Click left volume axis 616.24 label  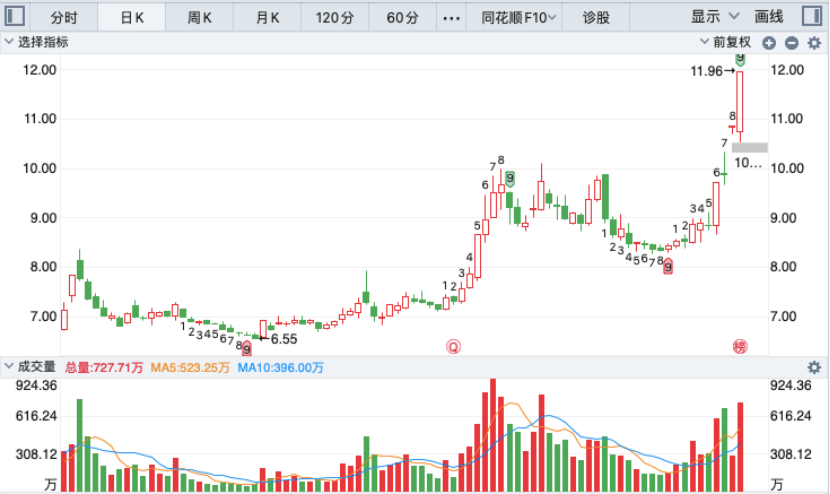(36, 416)
